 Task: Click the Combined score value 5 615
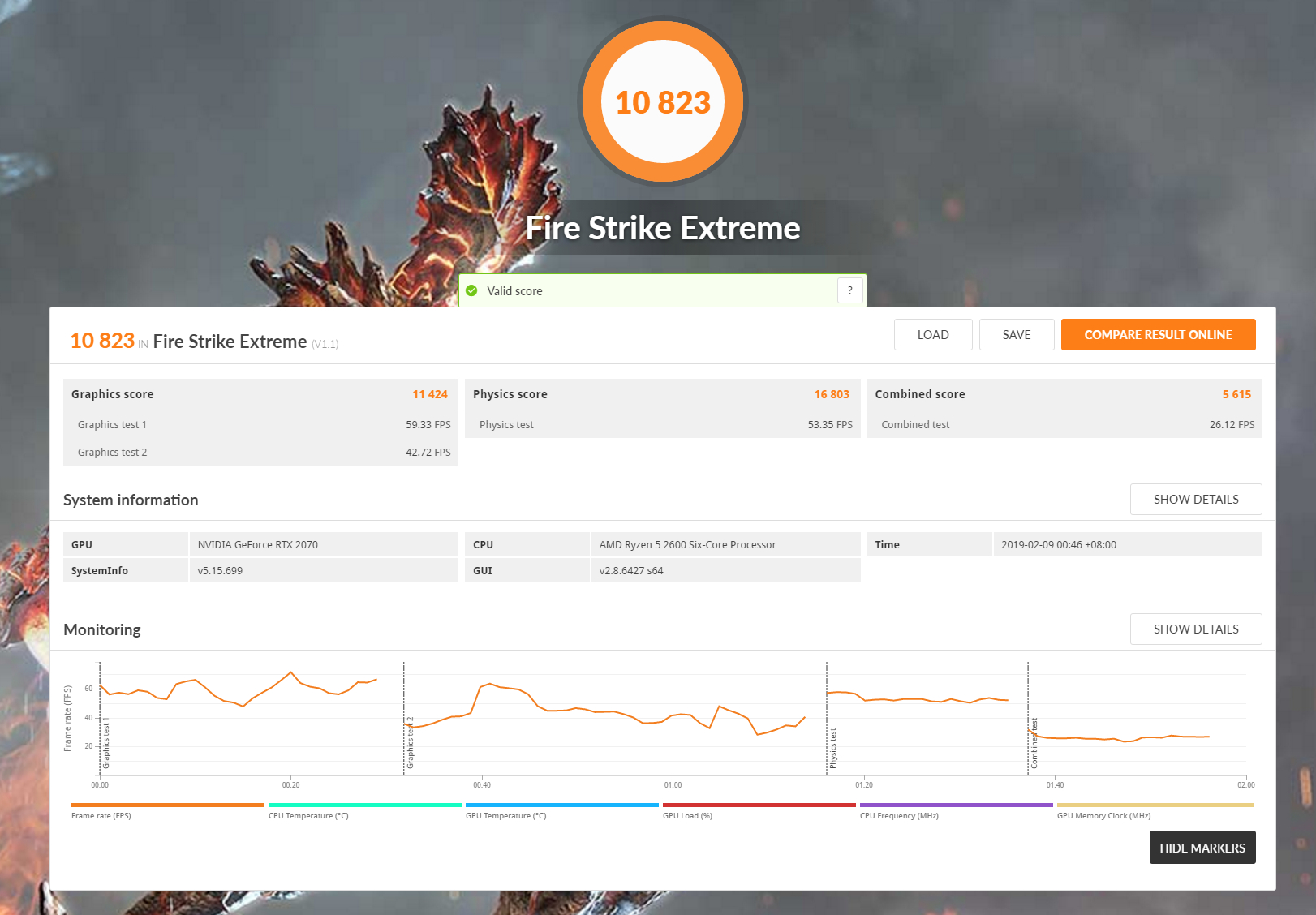click(x=1236, y=394)
